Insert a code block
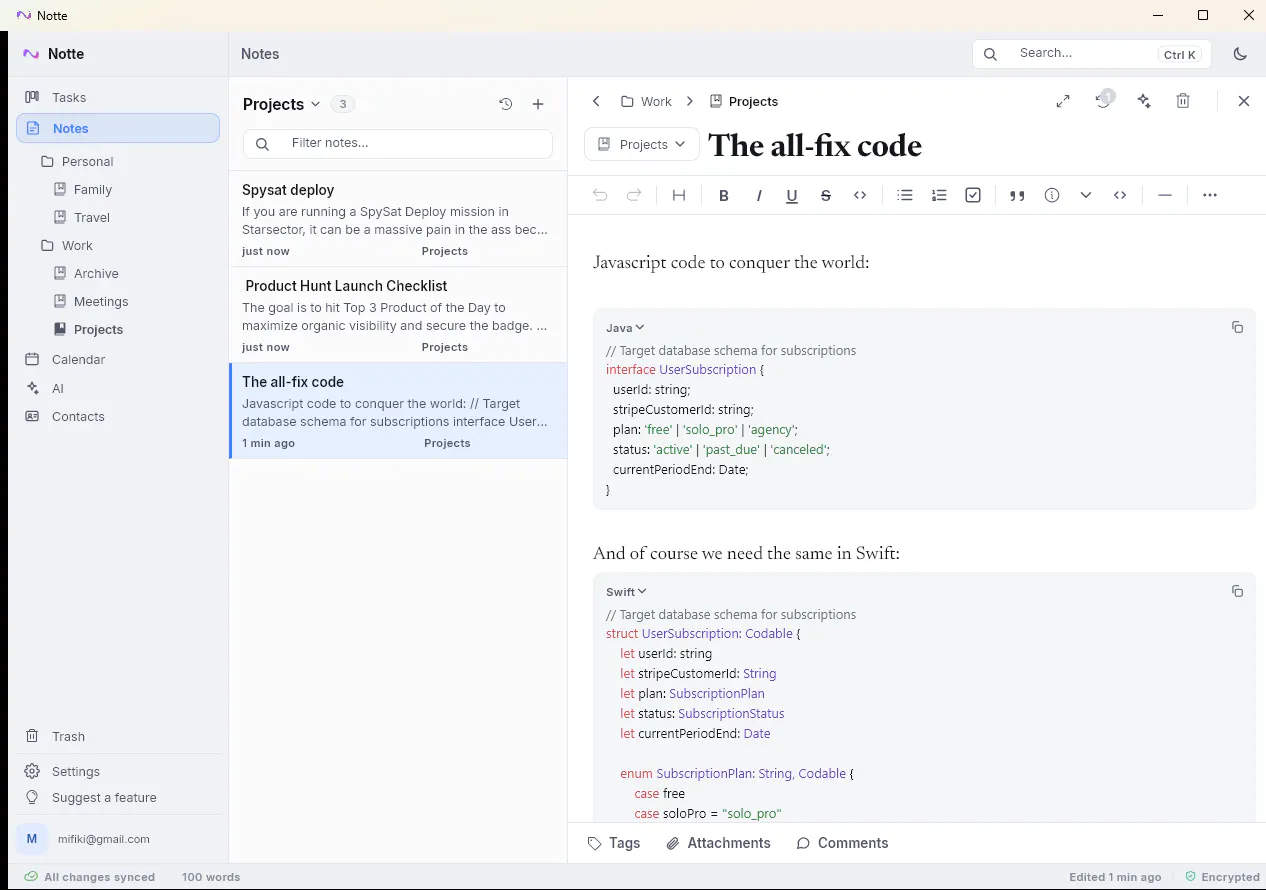The height and width of the screenshot is (890, 1266). (1120, 195)
